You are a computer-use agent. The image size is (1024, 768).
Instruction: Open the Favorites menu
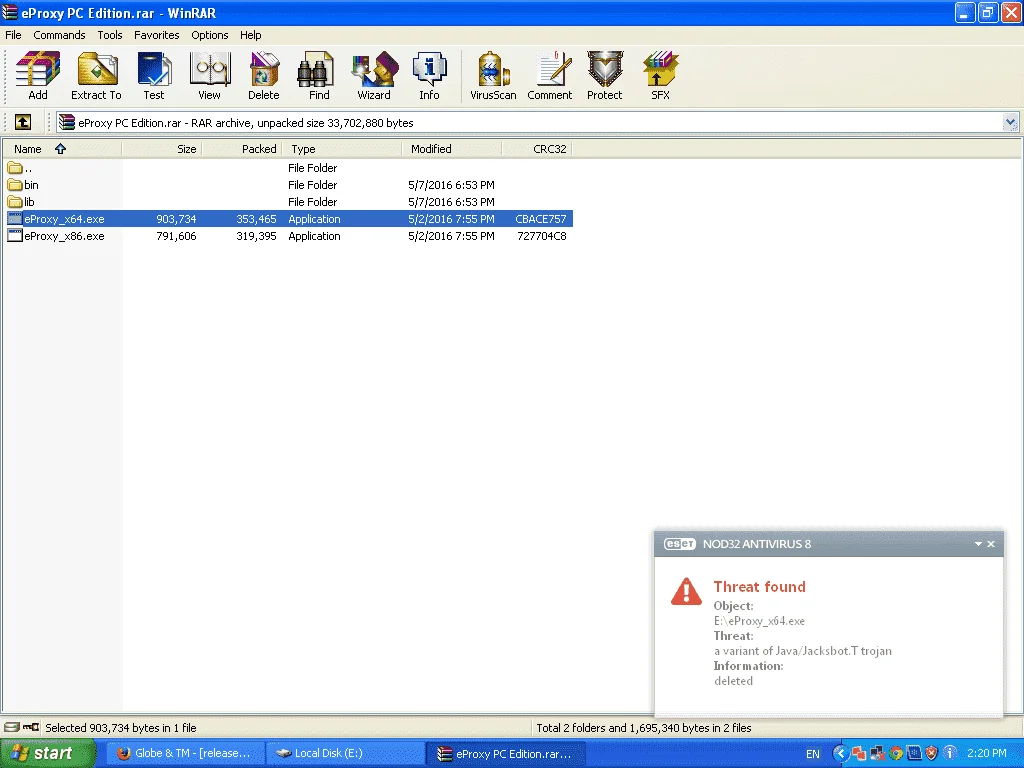[x=157, y=35]
